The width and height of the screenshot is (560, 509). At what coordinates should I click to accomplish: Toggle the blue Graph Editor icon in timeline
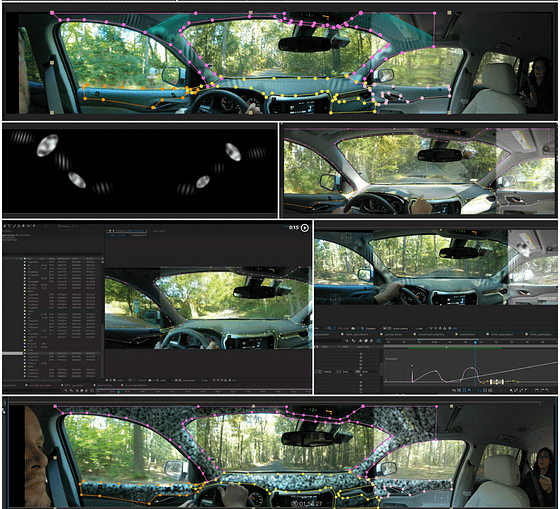tap(379, 341)
